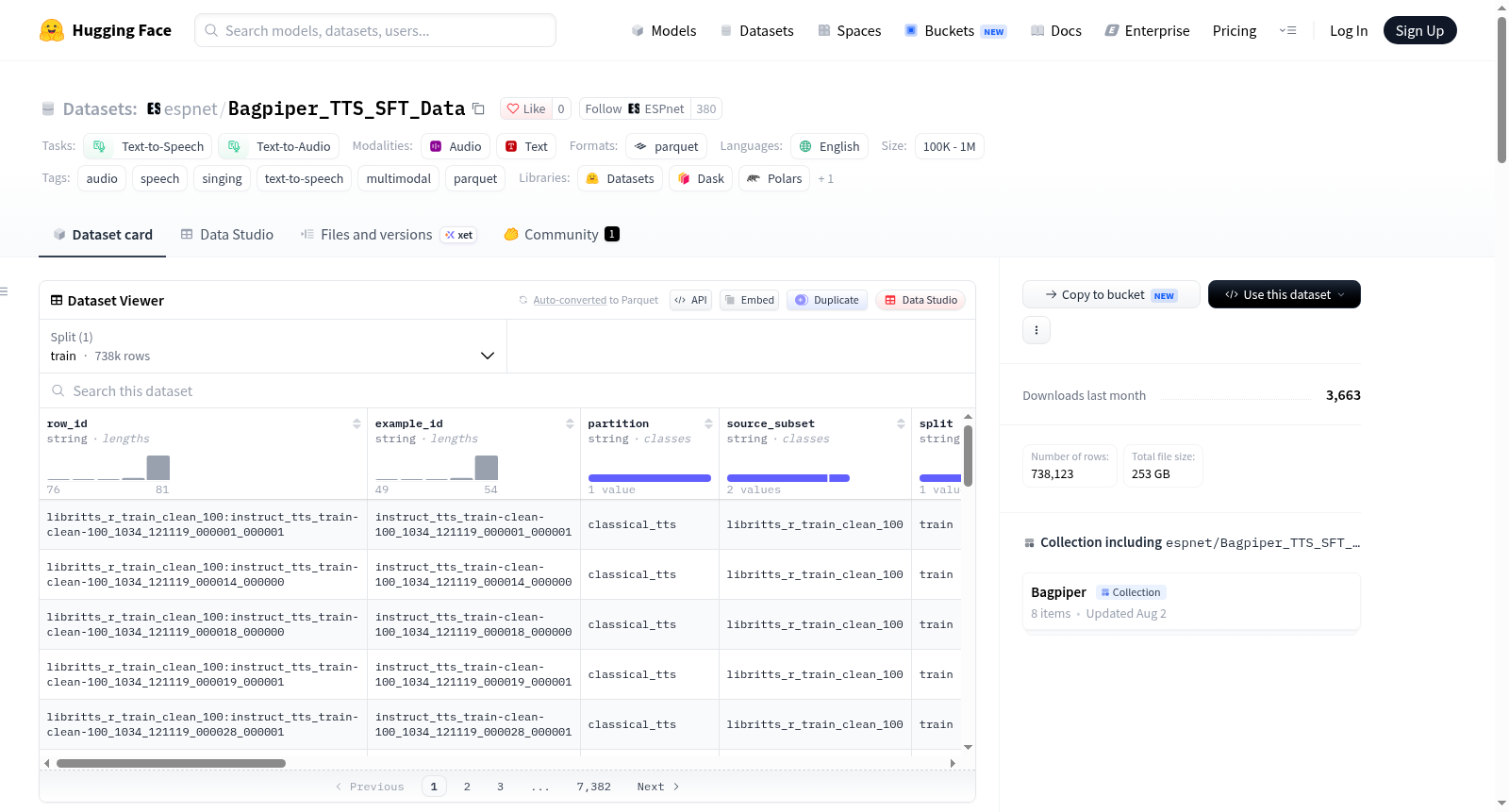
Task: Show the +1 additional libraries
Action: 826,179
